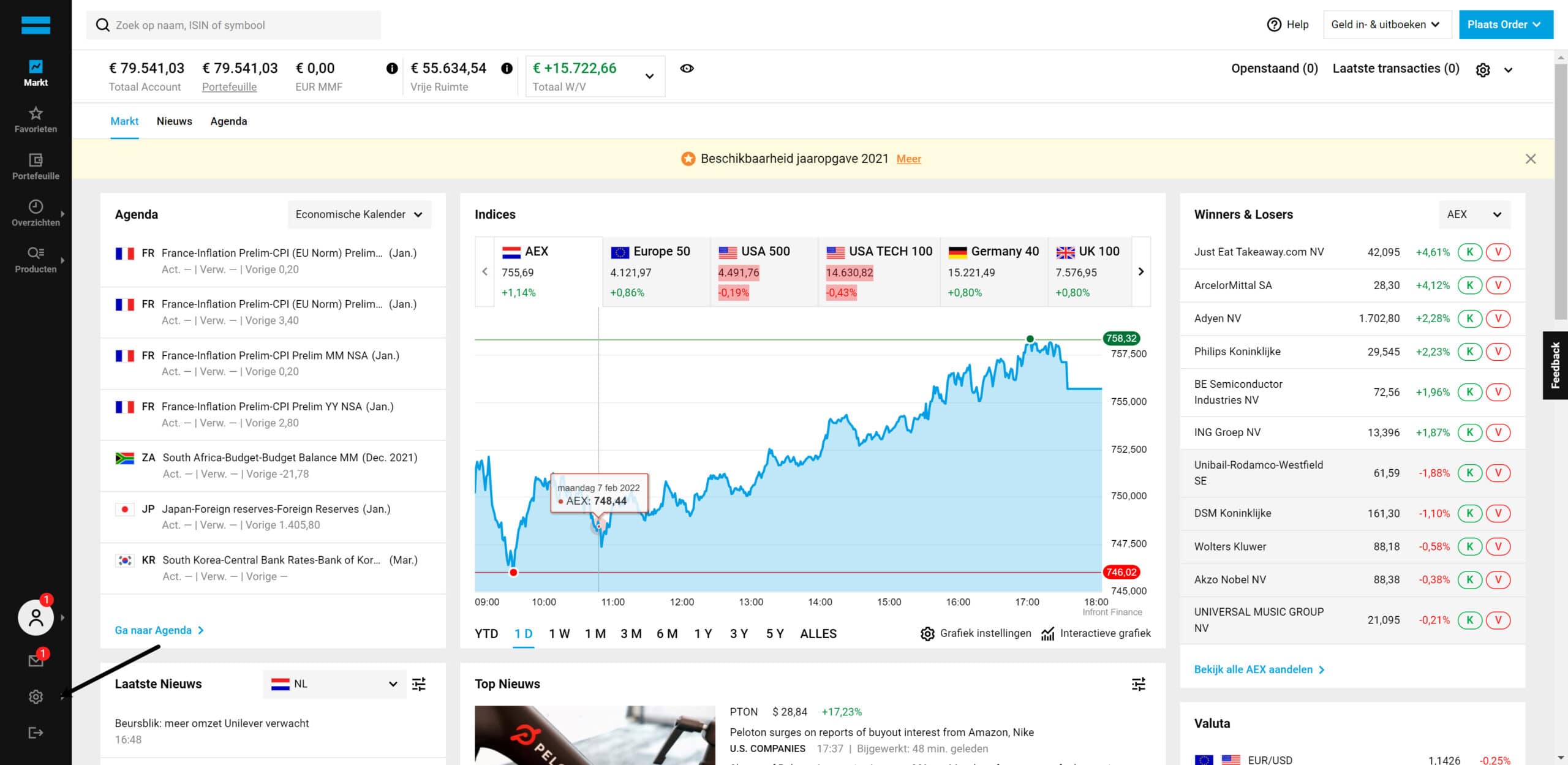The width and height of the screenshot is (1568, 765).
Task: Open Openstaand (0) orders
Action: pos(1275,69)
